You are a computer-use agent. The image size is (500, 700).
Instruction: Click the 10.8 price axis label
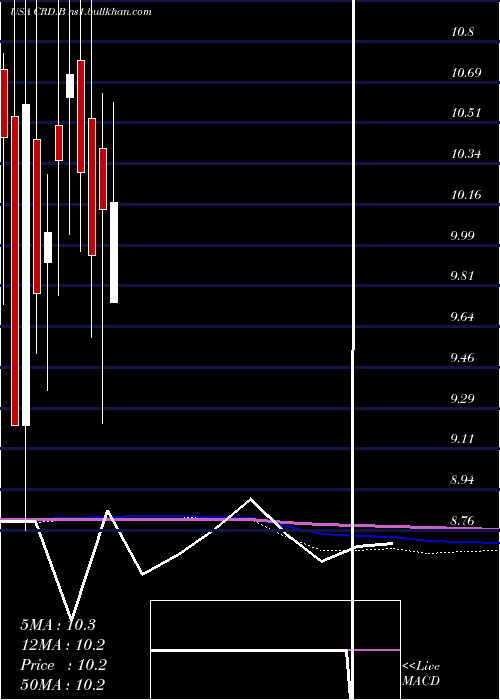463,32
